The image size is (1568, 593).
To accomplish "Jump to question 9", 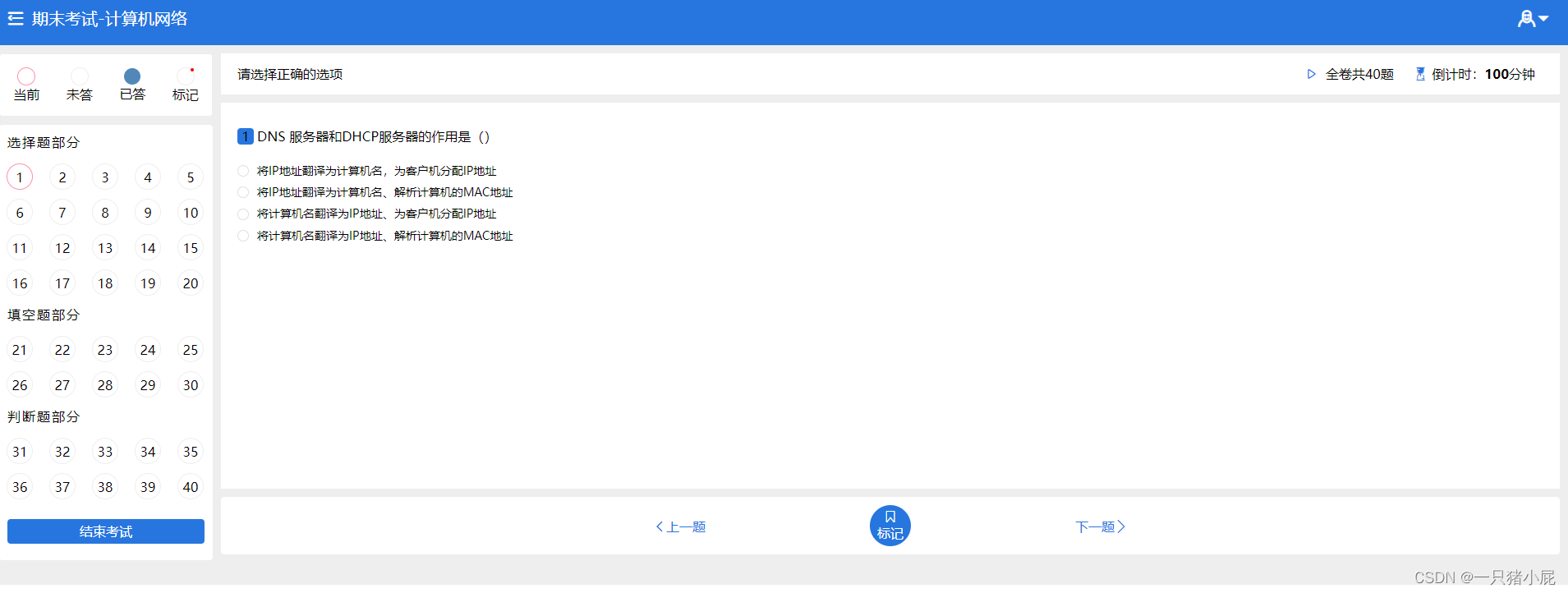I will click(x=148, y=213).
